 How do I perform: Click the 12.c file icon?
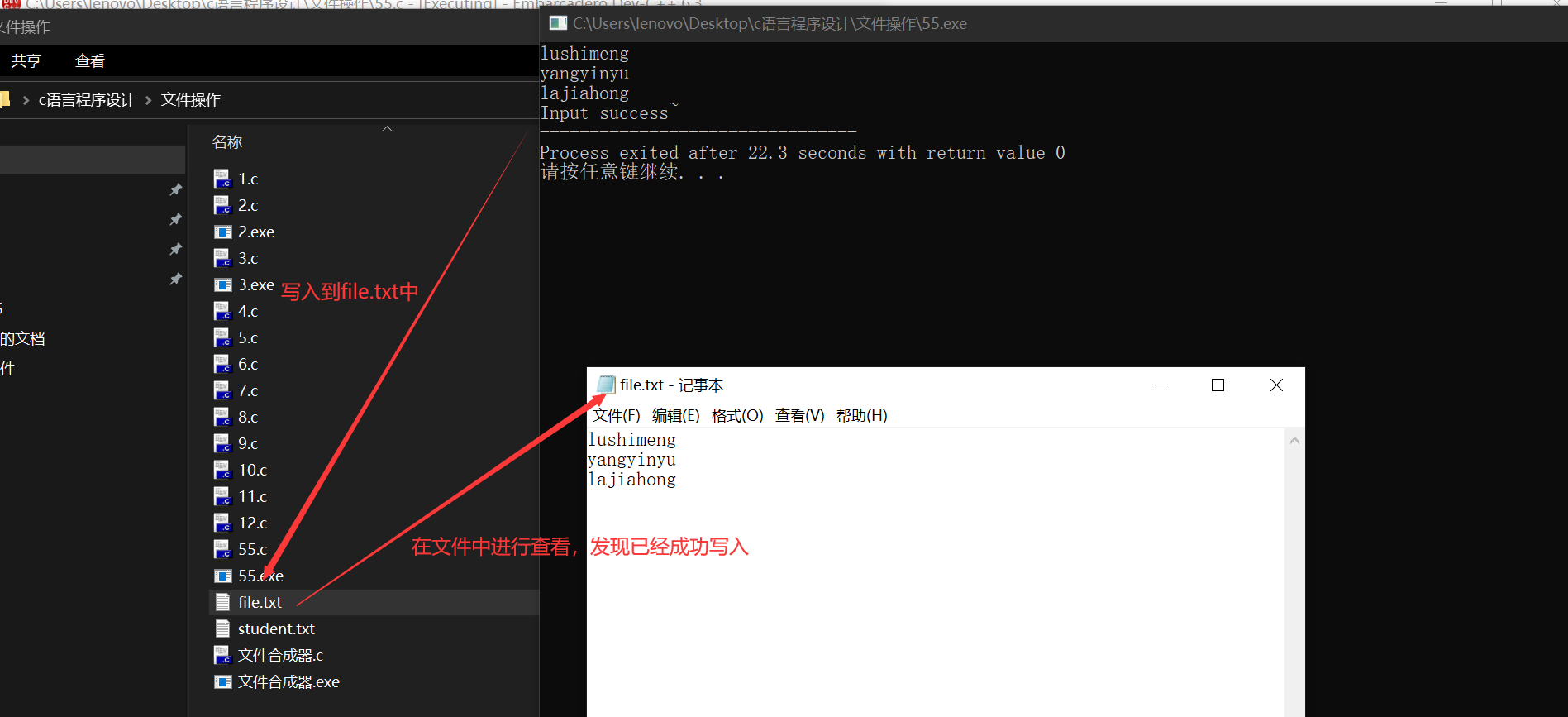click(x=222, y=523)
